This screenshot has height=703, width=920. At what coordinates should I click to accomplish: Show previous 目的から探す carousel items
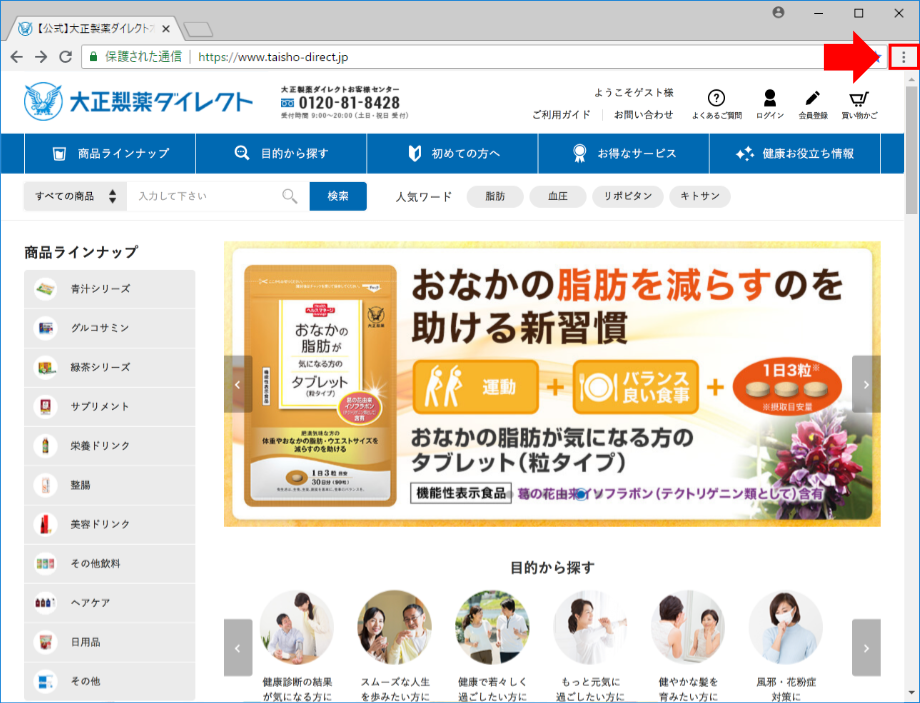click(238, 648)
